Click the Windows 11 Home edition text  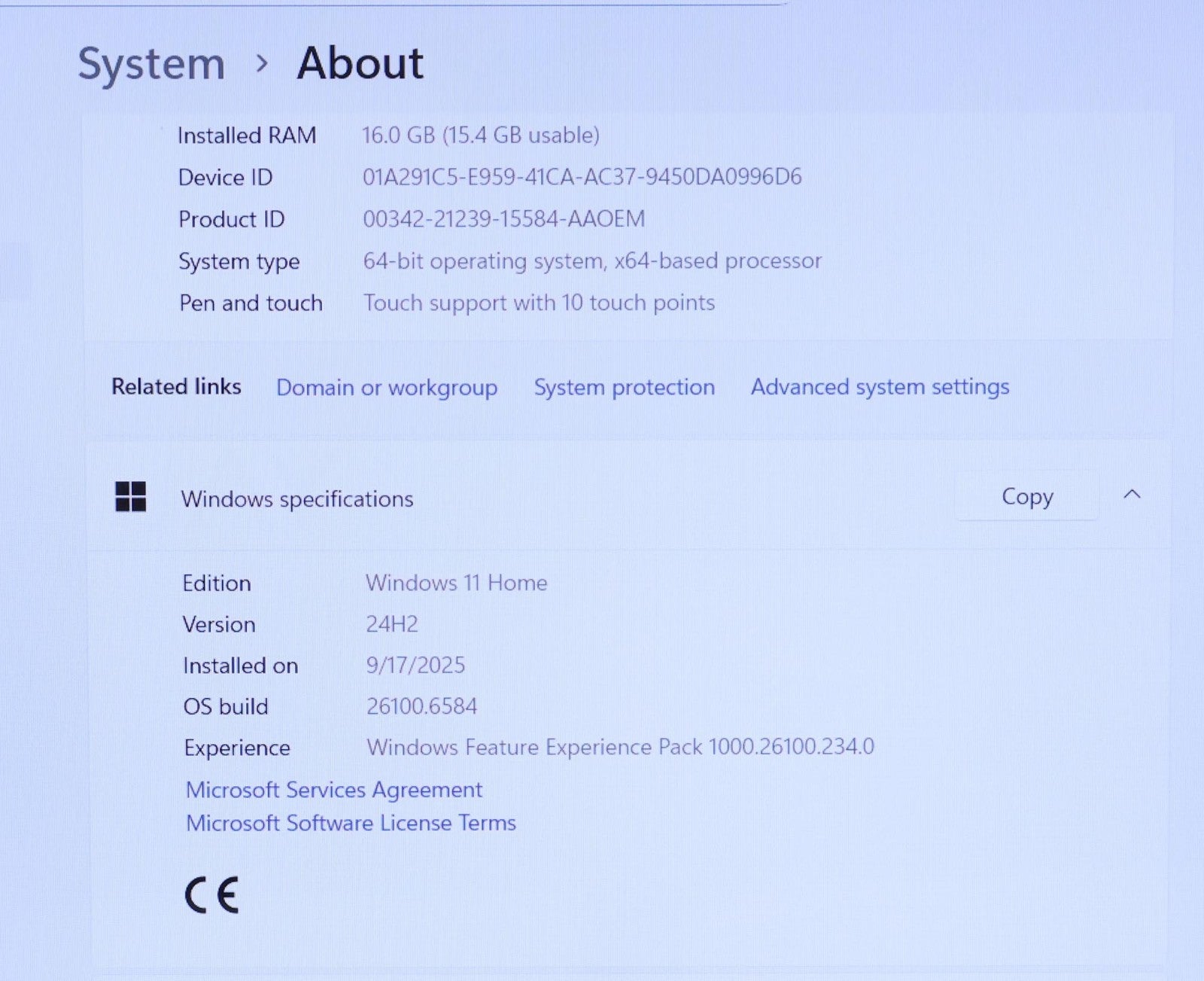click(456, 583)
